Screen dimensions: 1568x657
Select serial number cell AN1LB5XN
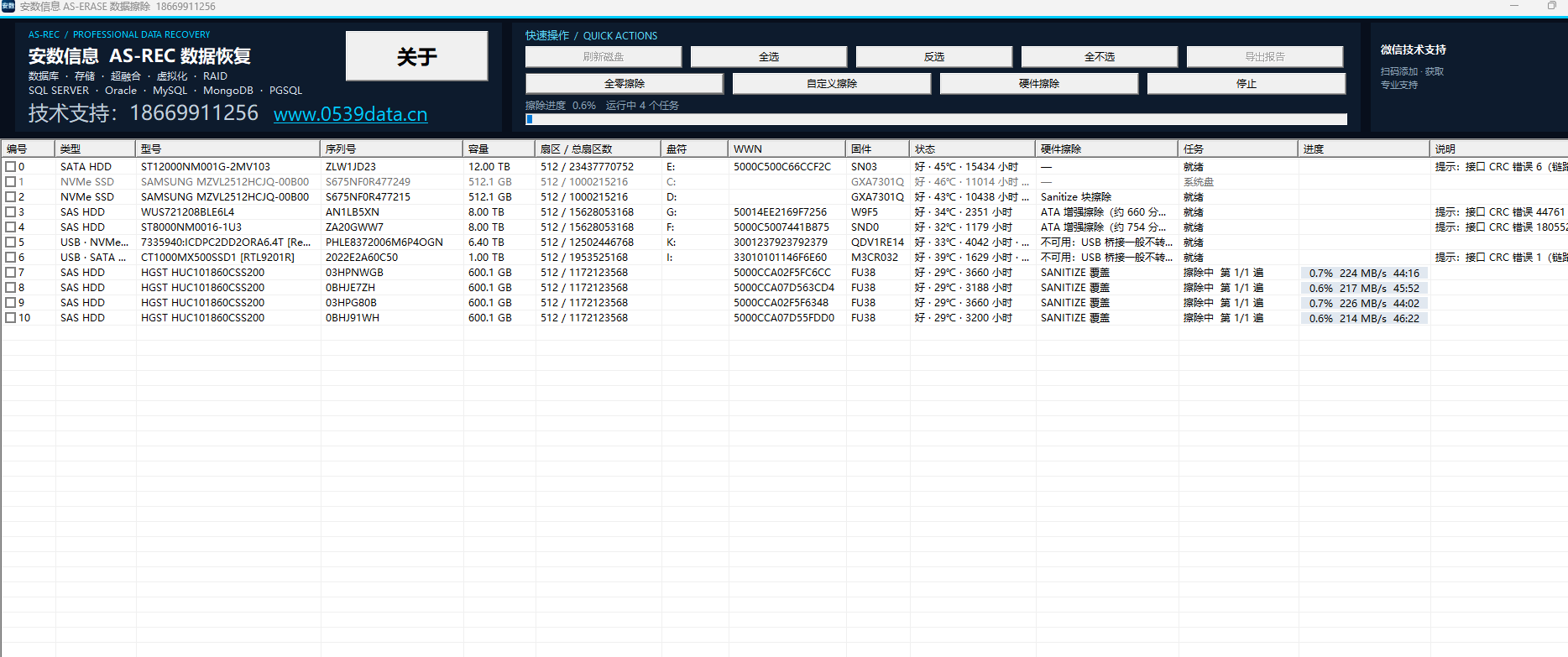353,212
